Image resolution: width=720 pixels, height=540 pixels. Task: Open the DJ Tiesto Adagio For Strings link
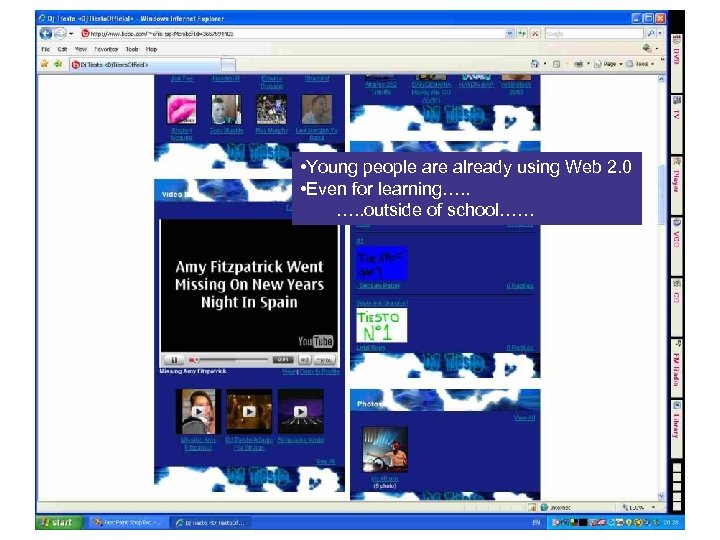point(249,444)
